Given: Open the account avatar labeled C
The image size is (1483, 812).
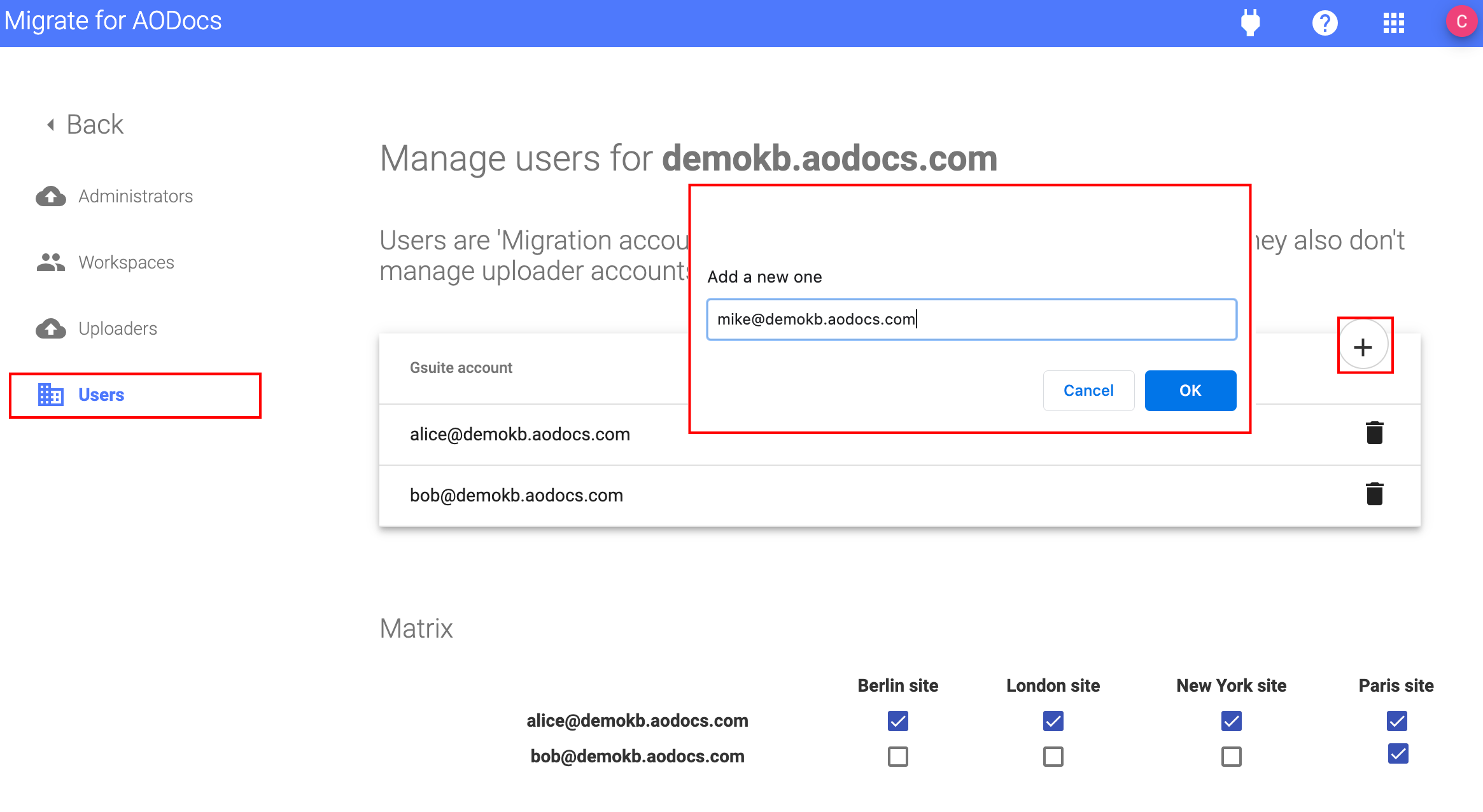Looking at the screenshot, I should [1461, 22].
